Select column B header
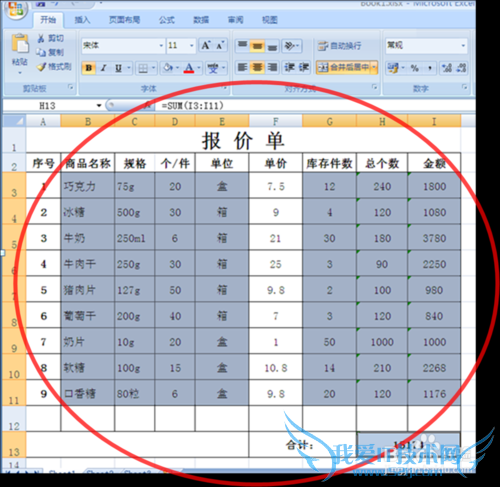The height and width of the screenshot is (487, 500). [x=88, y=121]
